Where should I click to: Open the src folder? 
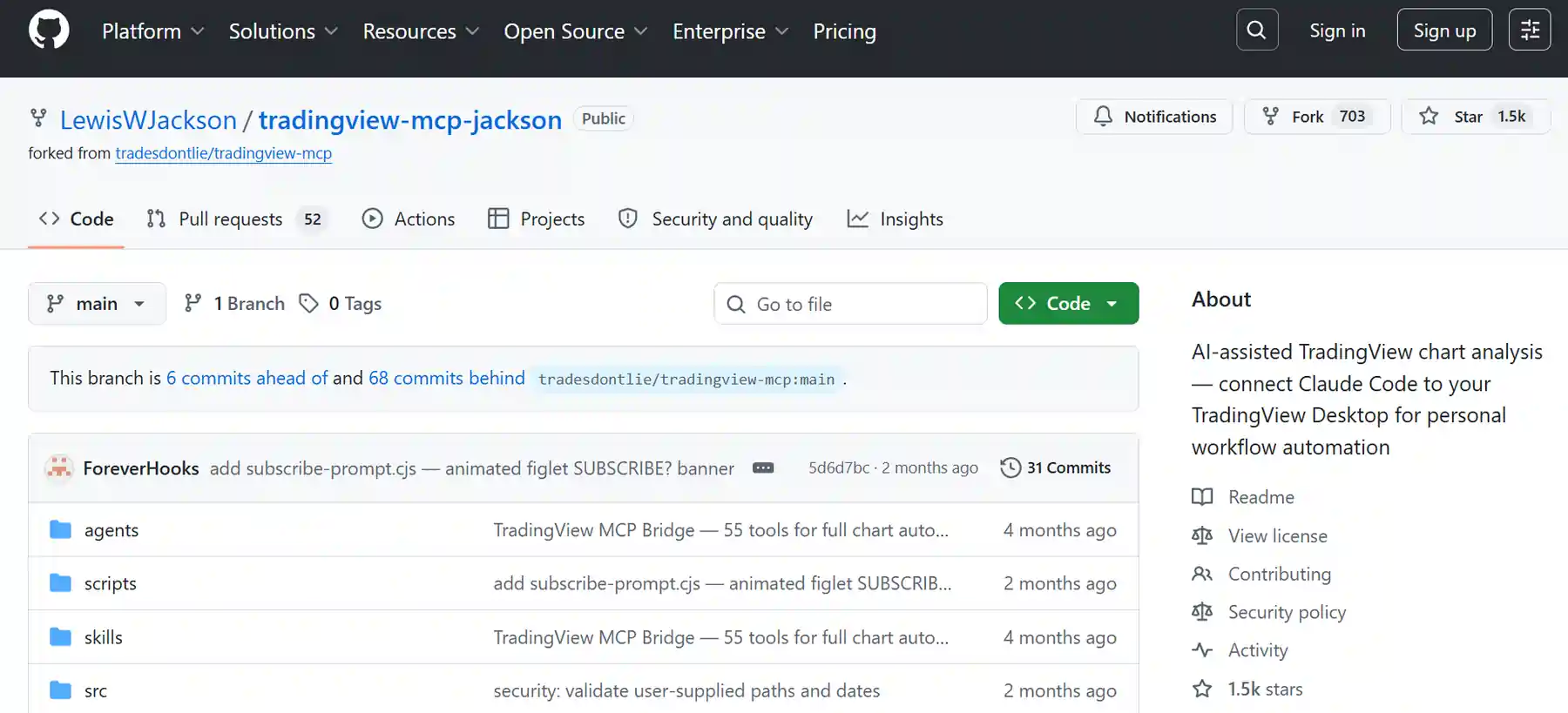click(x=96, y=690)
